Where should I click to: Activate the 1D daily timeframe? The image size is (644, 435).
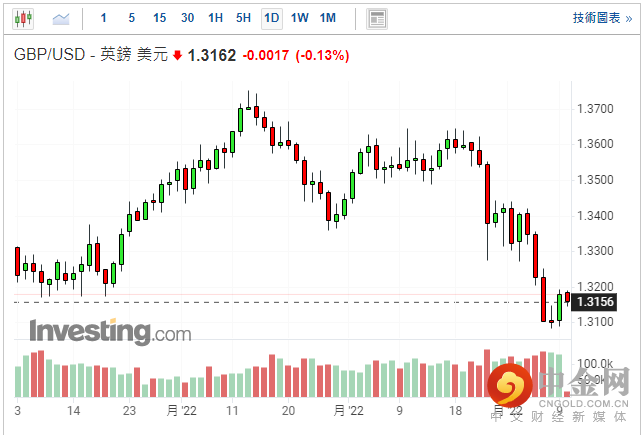click(271, 18)
